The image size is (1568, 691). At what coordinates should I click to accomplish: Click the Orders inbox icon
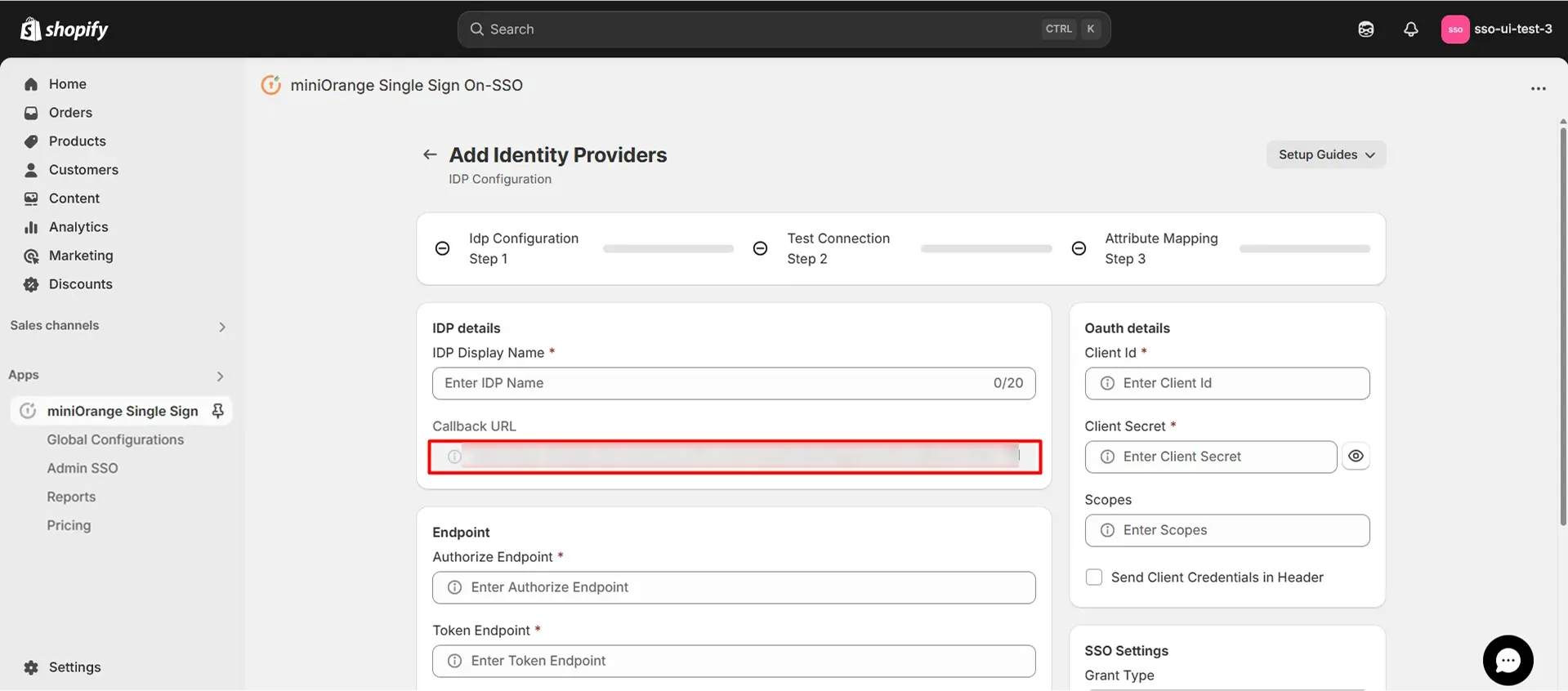31,113
